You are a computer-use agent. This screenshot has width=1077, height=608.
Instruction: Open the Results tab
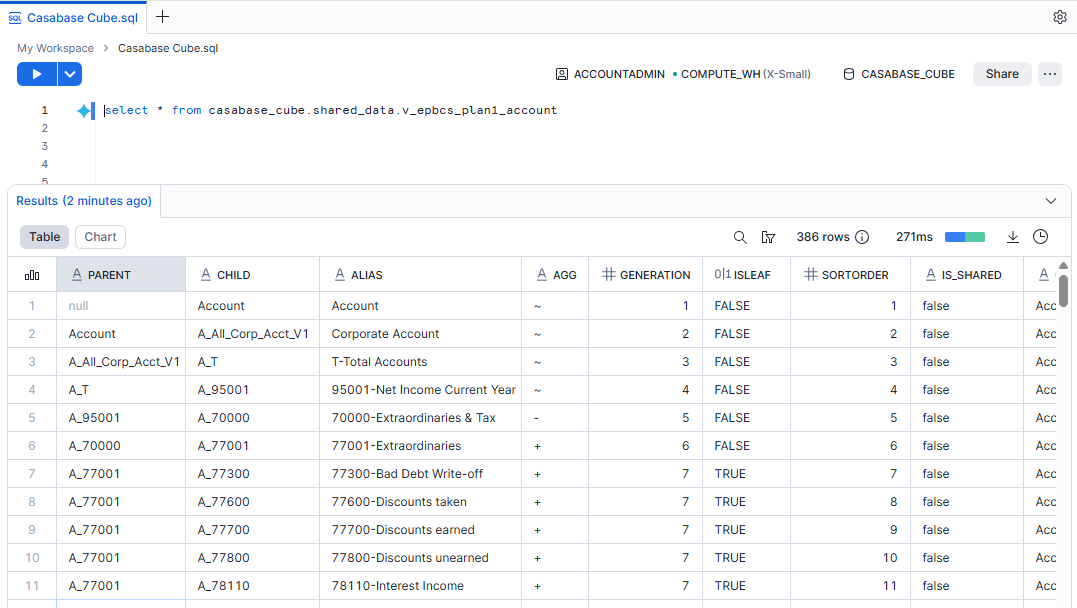(84, 201)
